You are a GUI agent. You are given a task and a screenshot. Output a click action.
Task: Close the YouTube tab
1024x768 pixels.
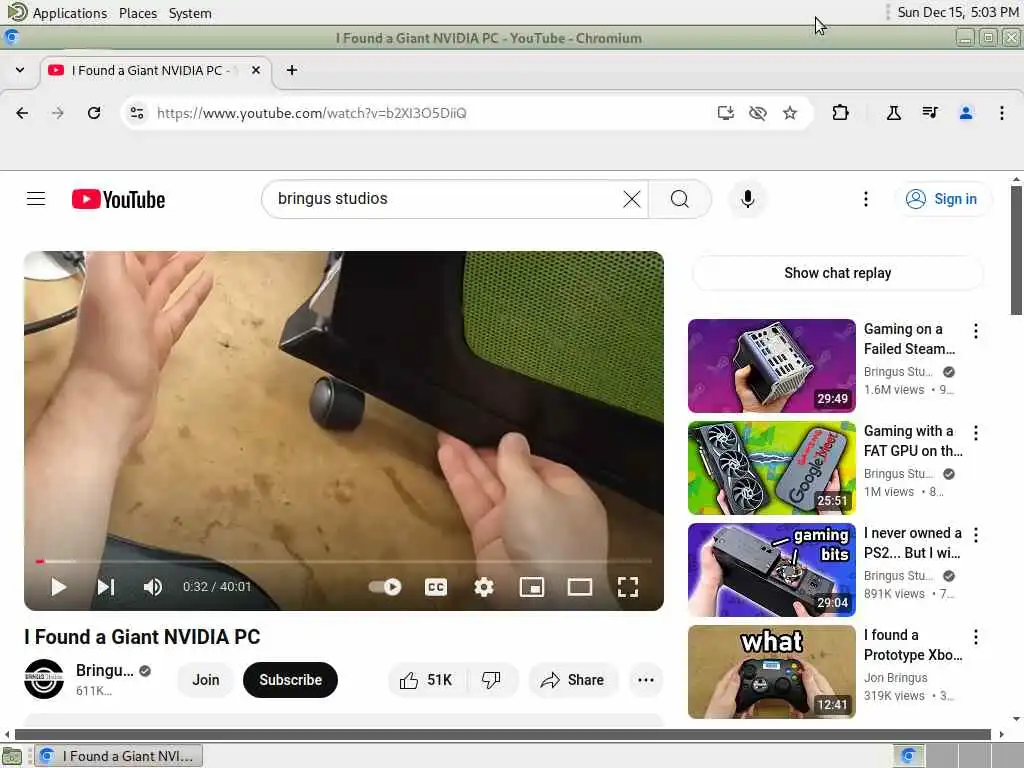(x=256, y=70)
